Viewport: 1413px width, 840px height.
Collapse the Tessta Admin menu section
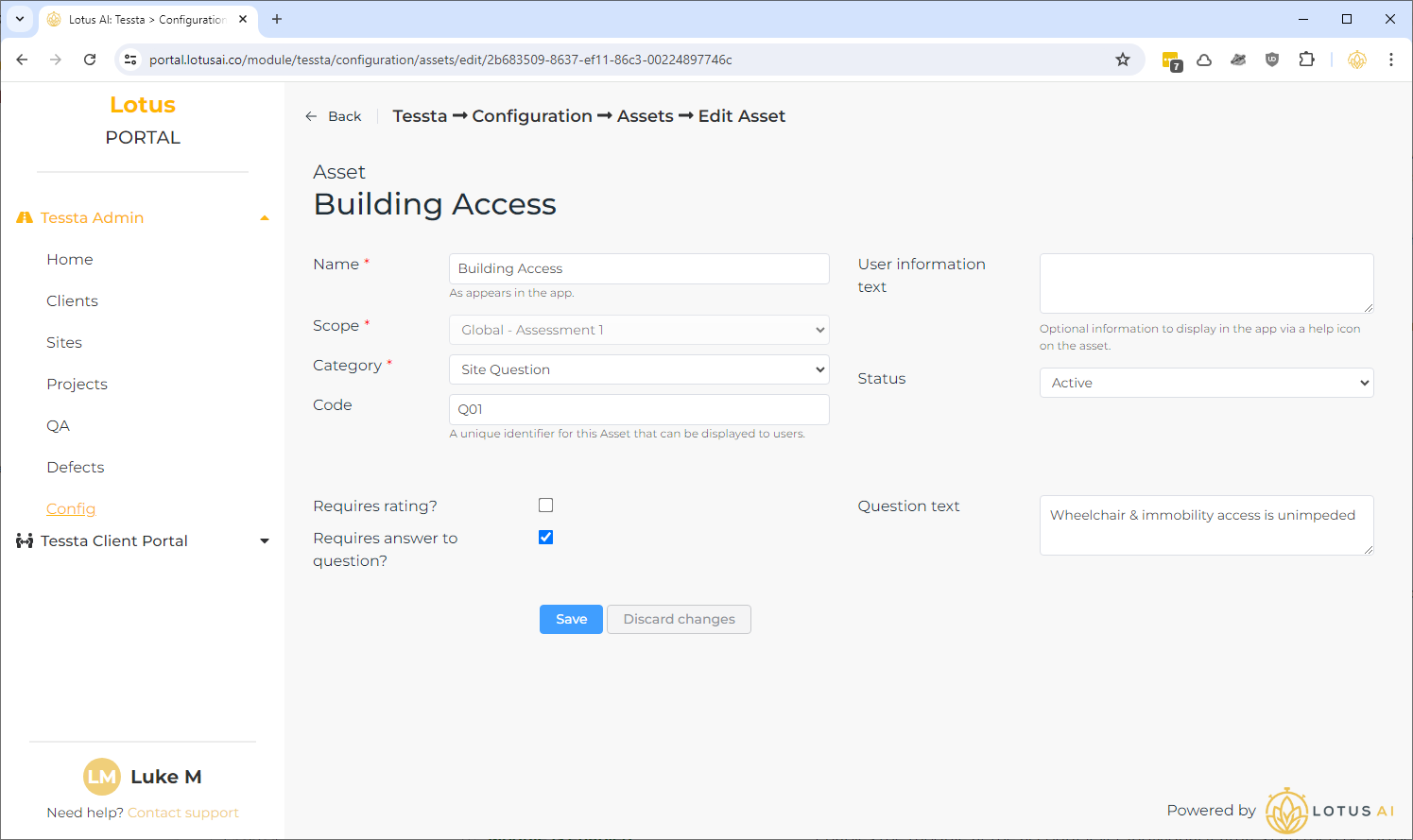click(x=265, y=218)
